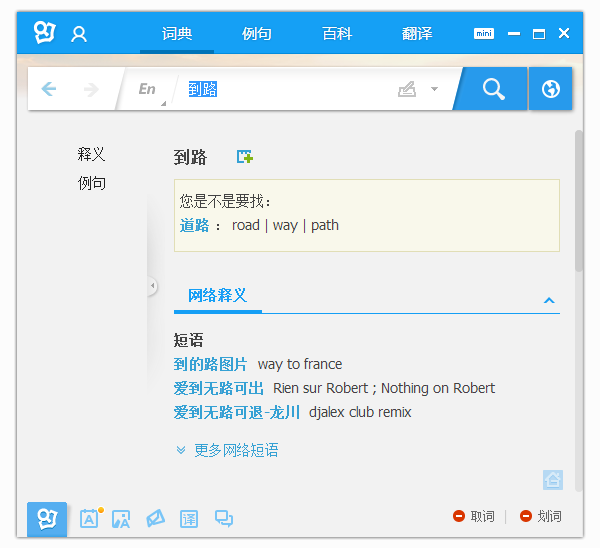Maximize the dictionary window
The height and width of the screenshot is (548, 600).
coord(539,34)
